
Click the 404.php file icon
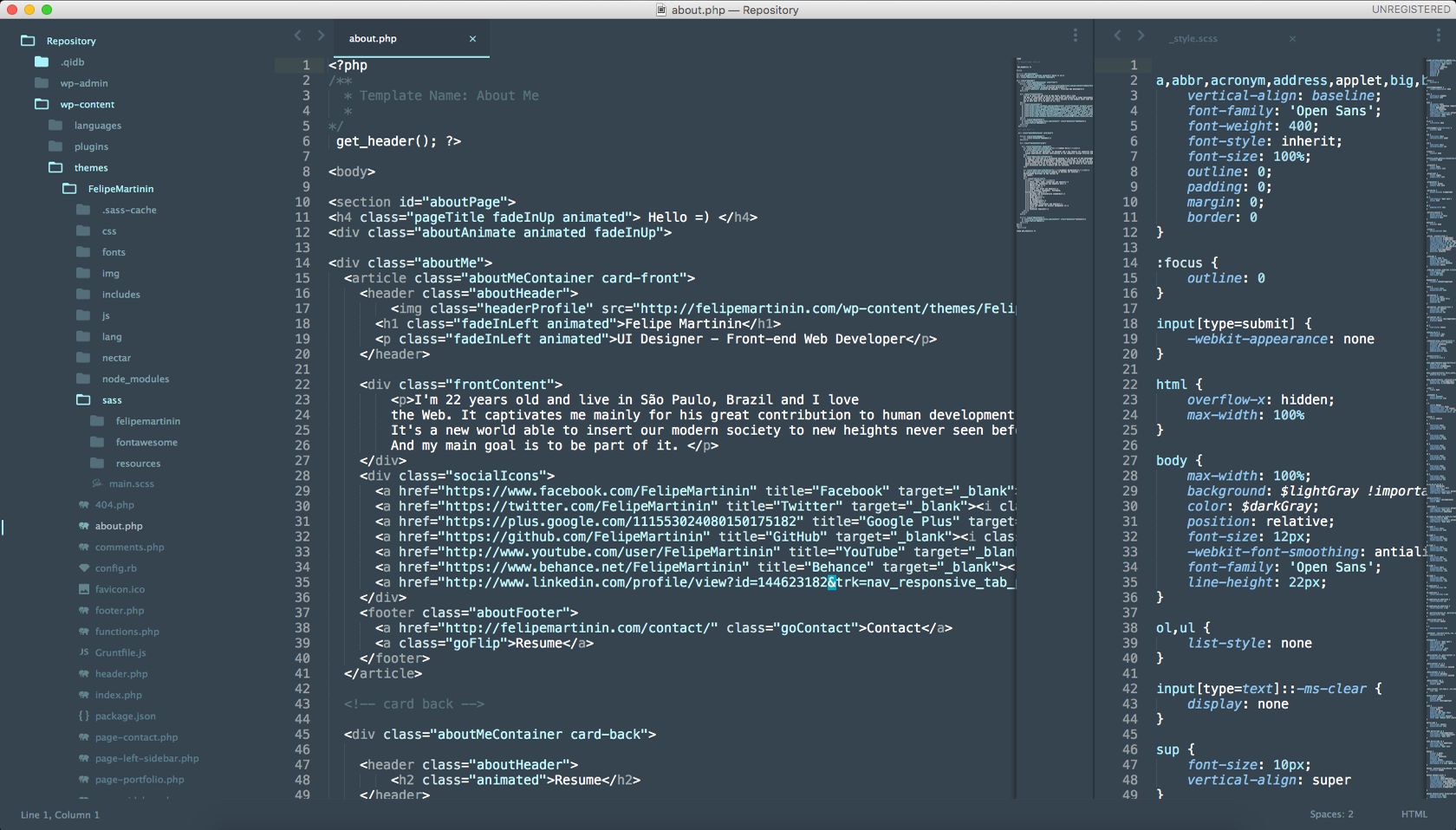[x=84, y=505]
